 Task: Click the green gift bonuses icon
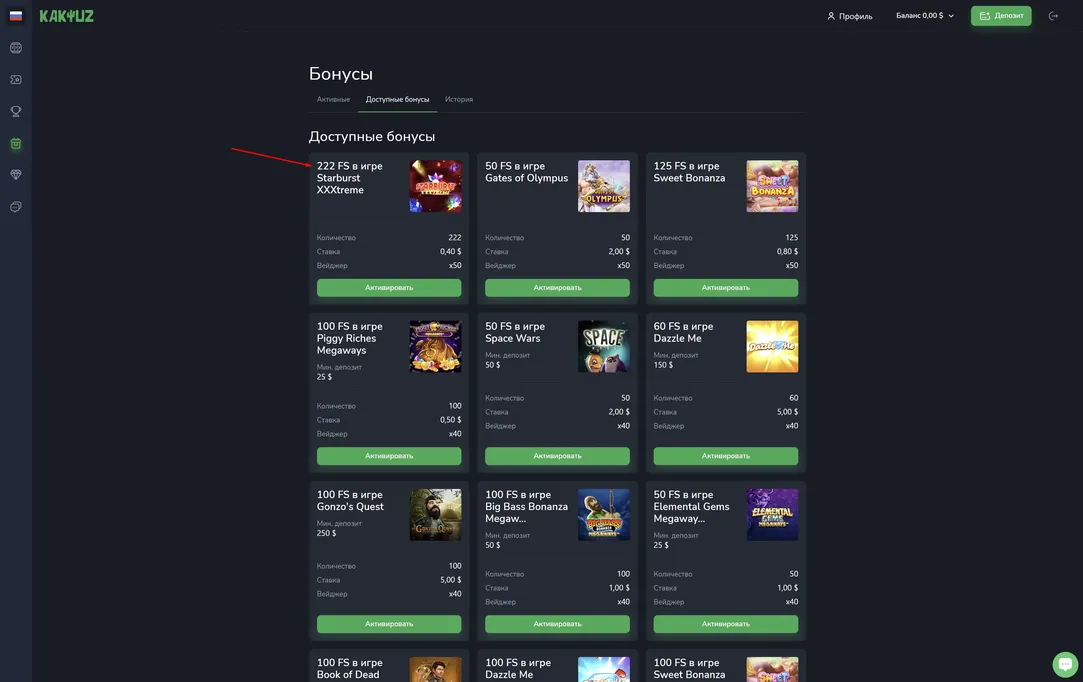click(16, 144)
